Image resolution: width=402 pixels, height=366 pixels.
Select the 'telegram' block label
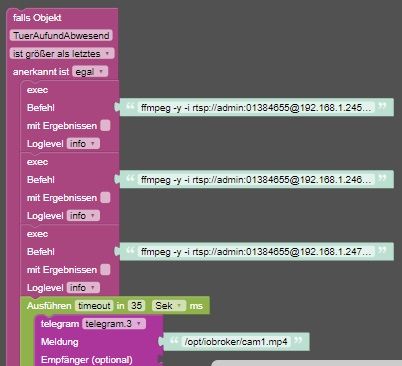[60, 324]
